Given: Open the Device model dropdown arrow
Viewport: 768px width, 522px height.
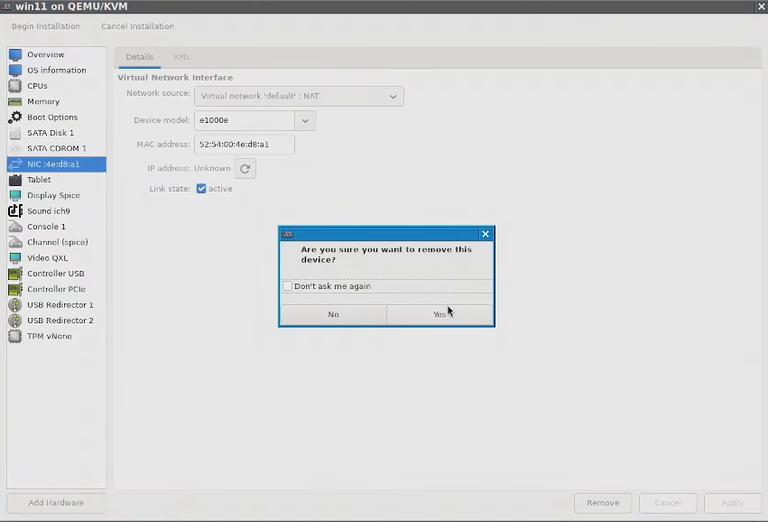Looking at the screenshot, I should click(x=305, y=120).
